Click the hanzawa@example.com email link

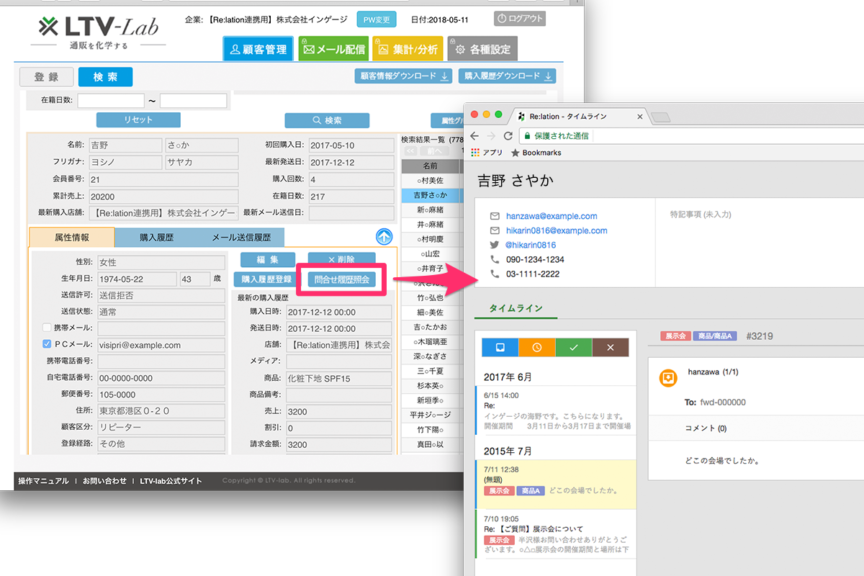coord(551,216)
